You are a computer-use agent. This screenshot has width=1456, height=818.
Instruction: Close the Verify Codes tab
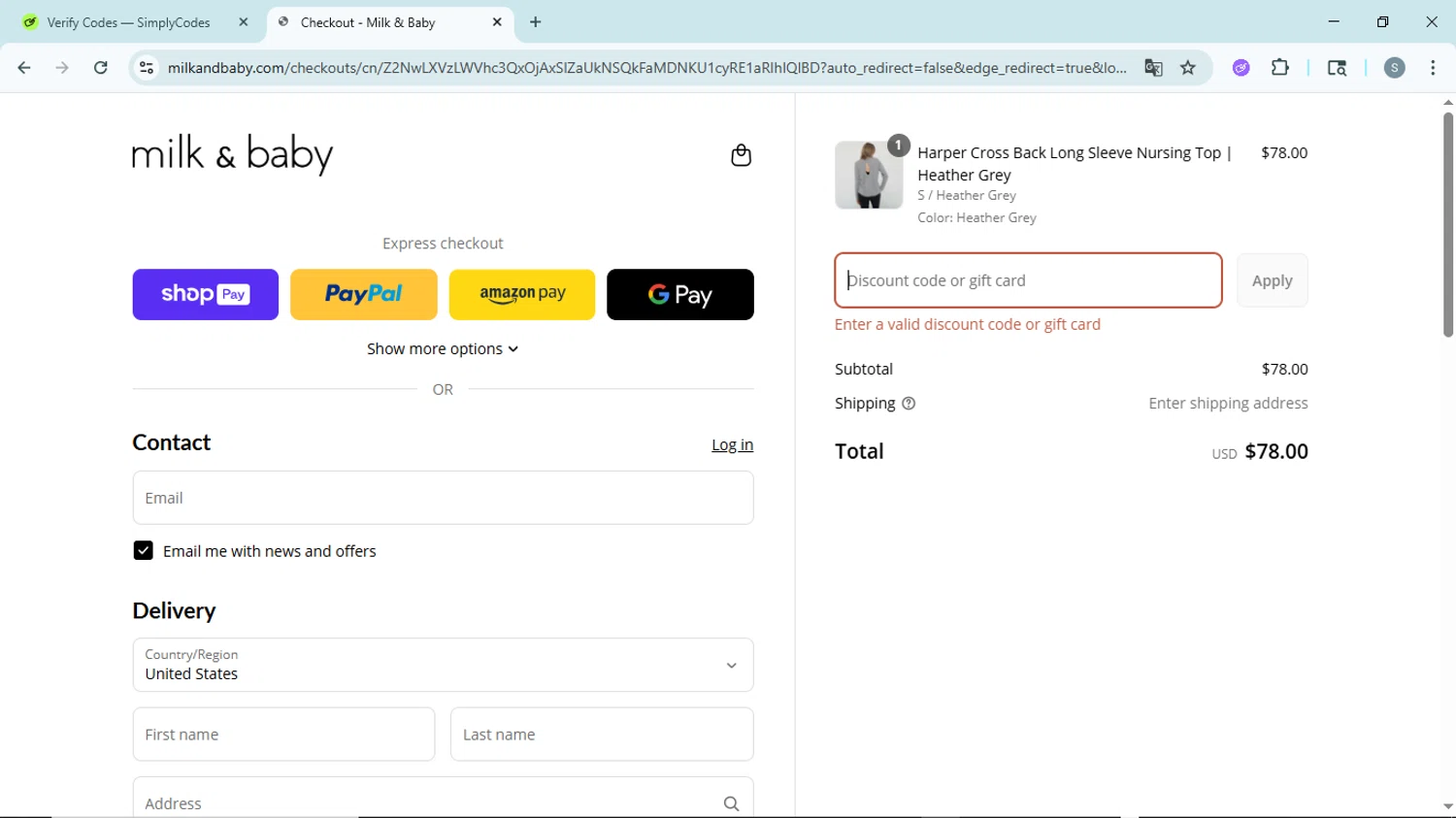244,22
